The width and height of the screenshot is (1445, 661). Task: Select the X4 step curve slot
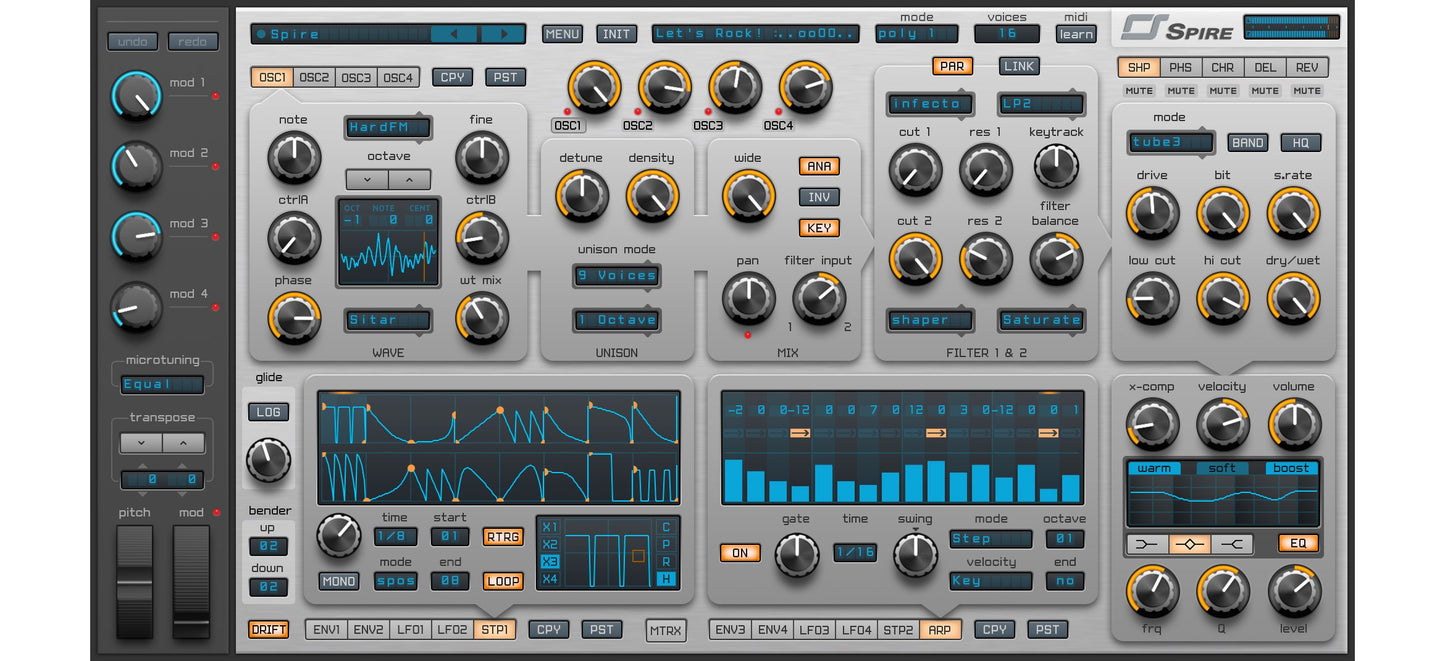pyautogui.click(x=548, y=578)
